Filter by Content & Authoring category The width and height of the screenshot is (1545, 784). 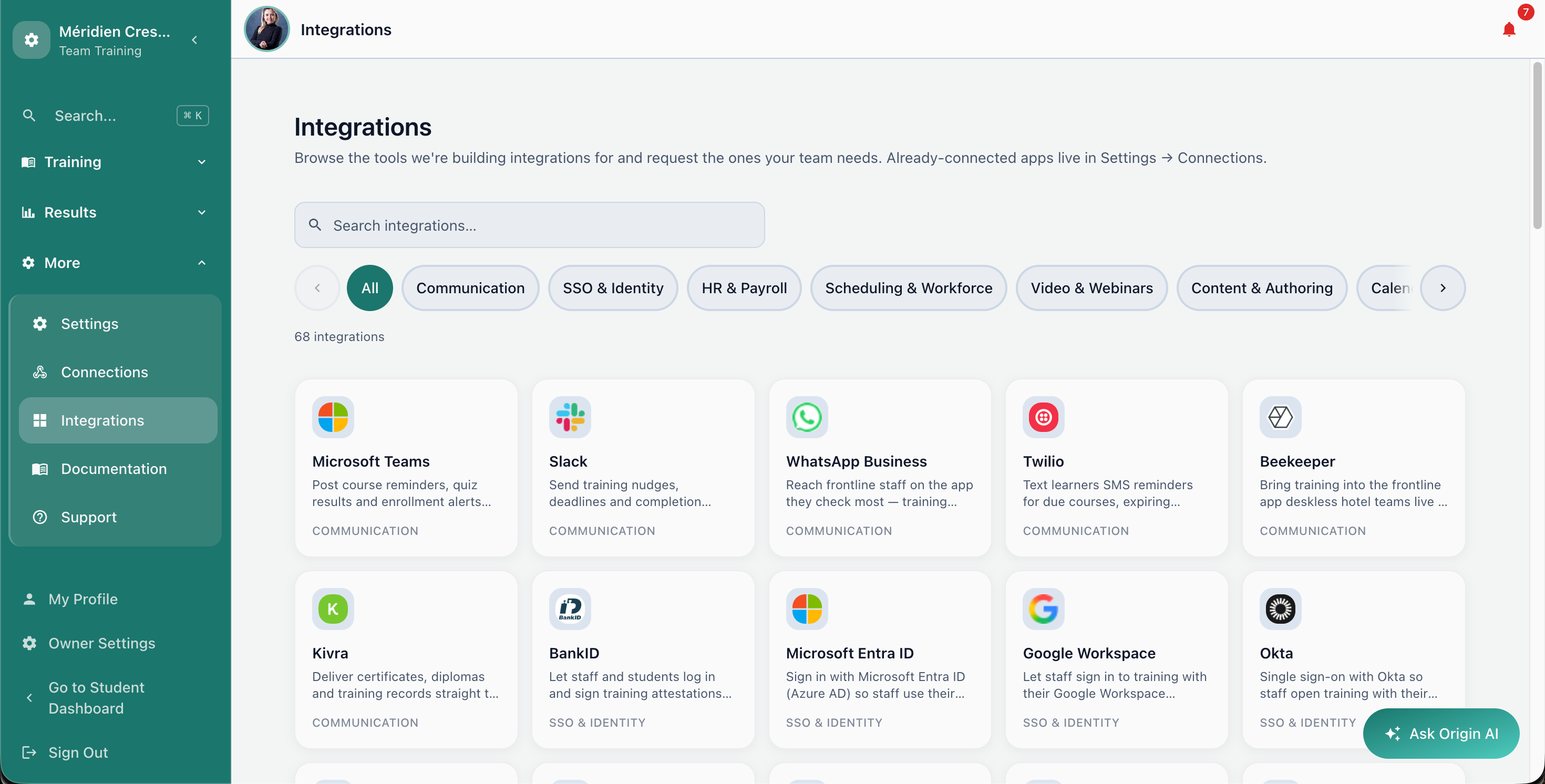click(1262, 288)
